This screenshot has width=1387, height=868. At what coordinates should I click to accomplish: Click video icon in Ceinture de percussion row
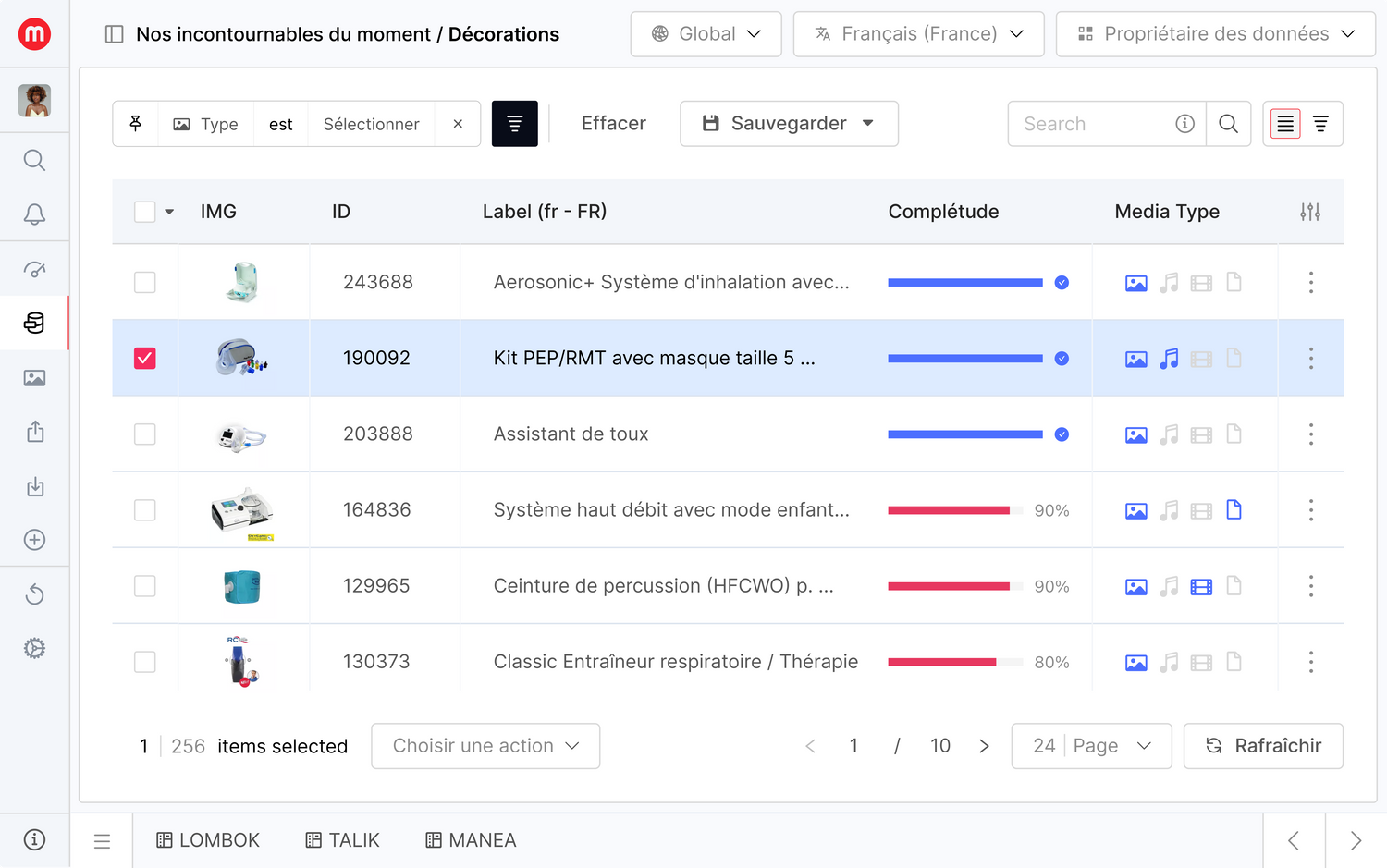tap(1201, 586)
